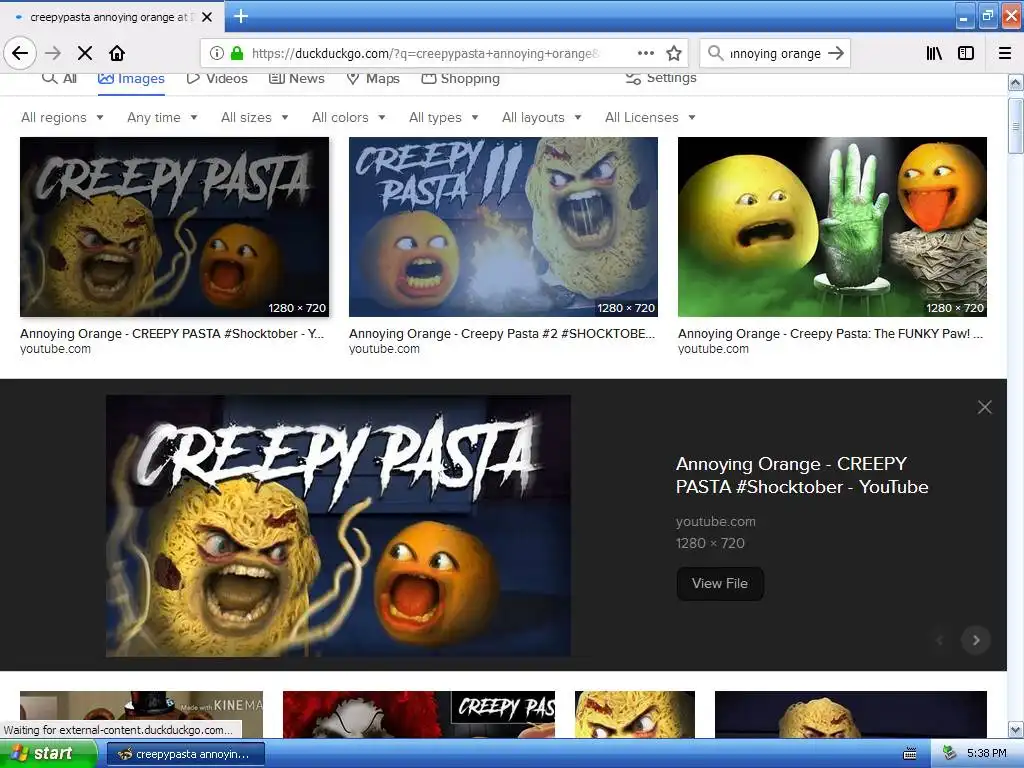This screenshot has width=1024, height=768.
Task: Click the View File button
Action: [x=720, y=584]
